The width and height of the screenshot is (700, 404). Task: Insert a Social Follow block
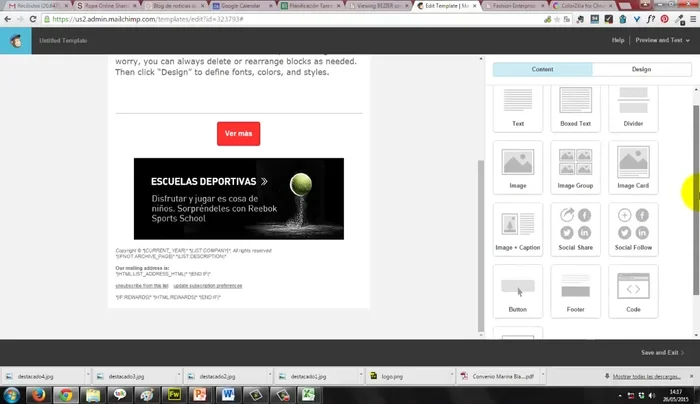633,229
